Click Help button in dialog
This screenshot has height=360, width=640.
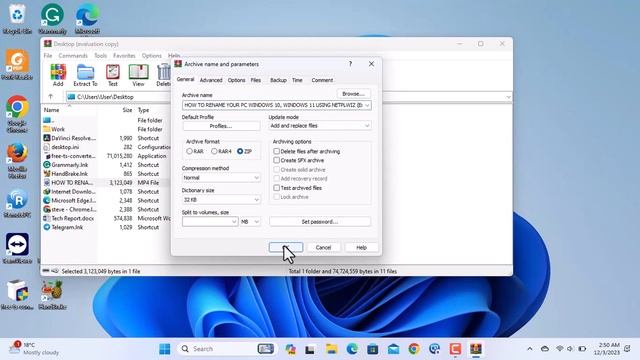[x=361, y=247]
